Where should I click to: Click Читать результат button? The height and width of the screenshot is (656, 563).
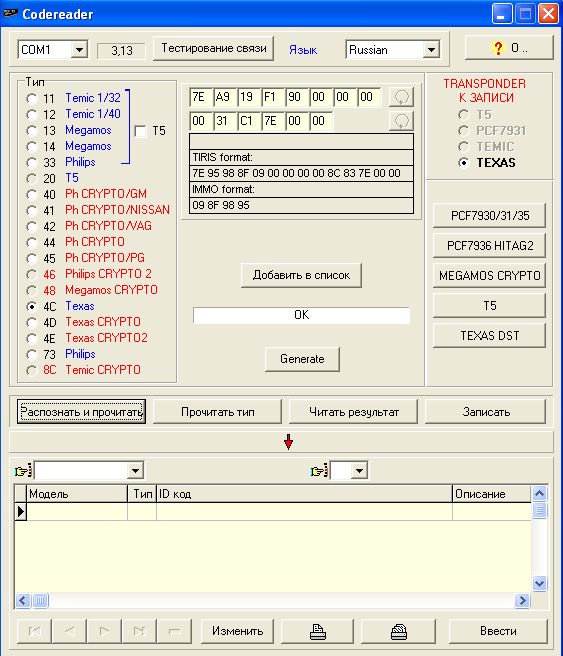(353, 412)
